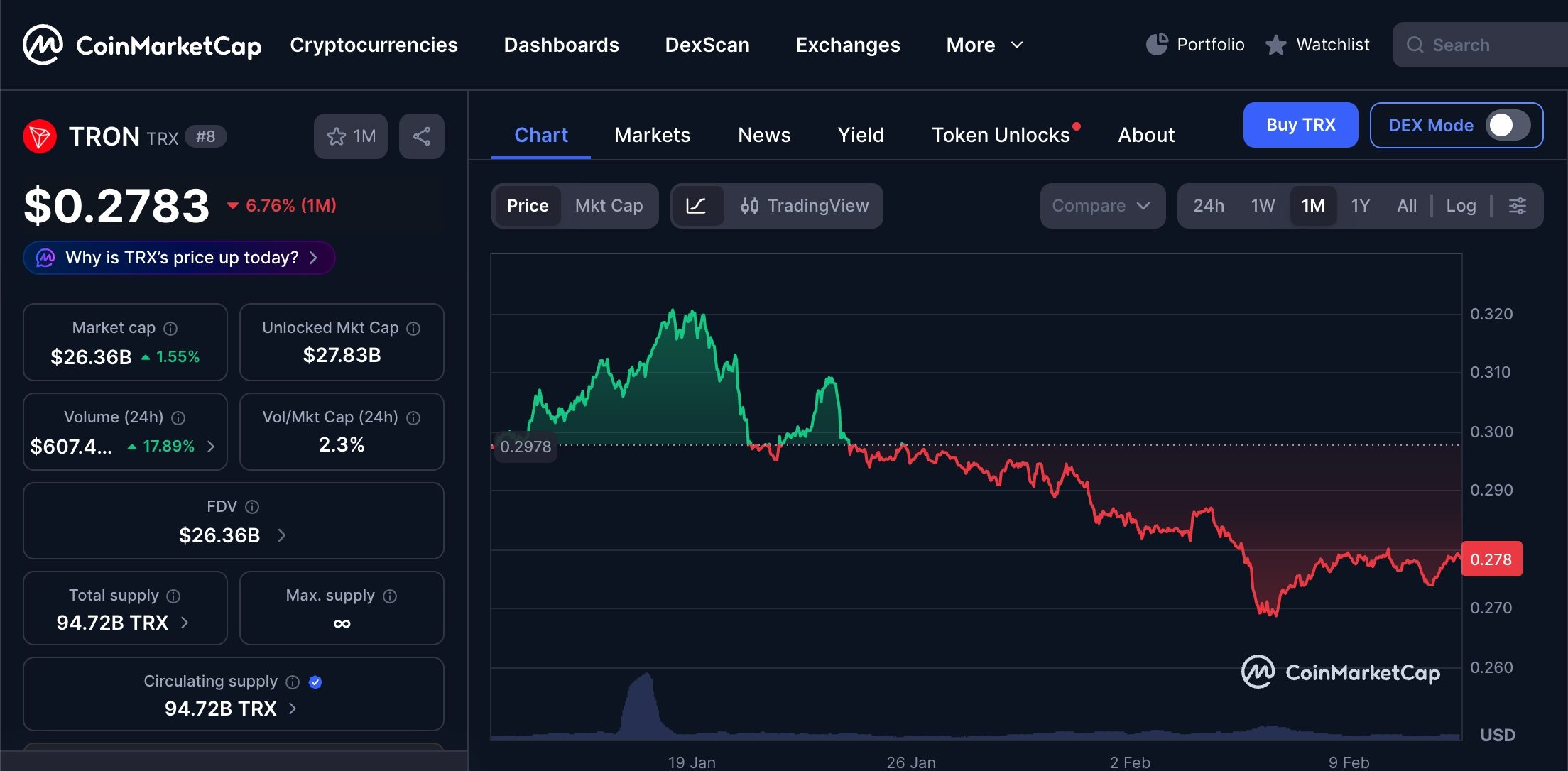The width and height of the screenshot is (1568, 771).
Task: Add TRX to watchlist with star button
Action: [x=351, y=136]
